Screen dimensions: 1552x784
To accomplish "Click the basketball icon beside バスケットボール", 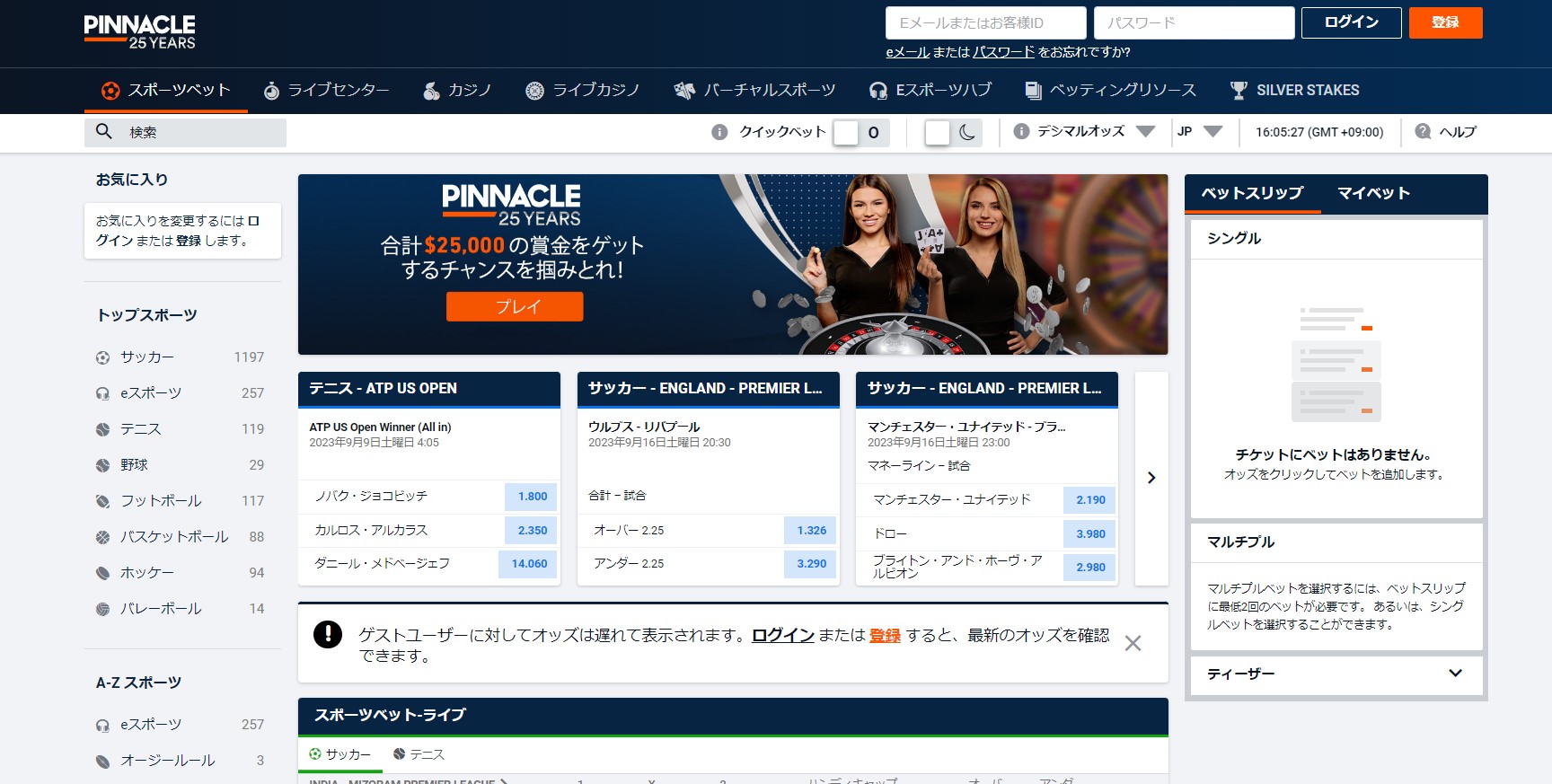I will point(102,537).
